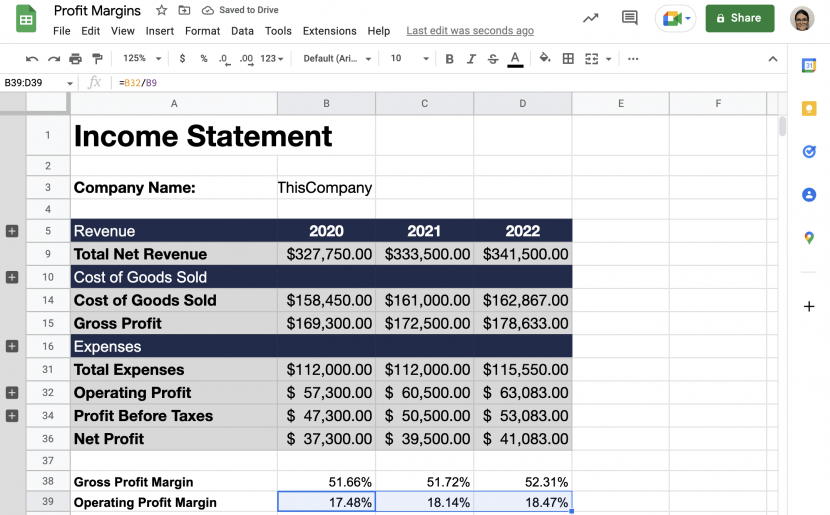Select column B header
Screen dimensions: 830x515
[327, 104]
